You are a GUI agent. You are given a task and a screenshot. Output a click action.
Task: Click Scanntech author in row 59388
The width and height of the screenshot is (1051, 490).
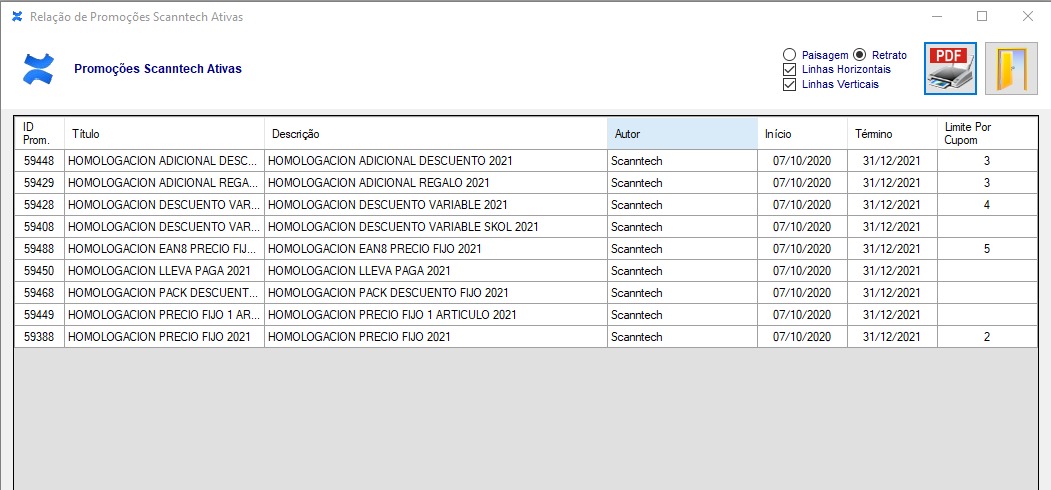(x=682, y=336)
